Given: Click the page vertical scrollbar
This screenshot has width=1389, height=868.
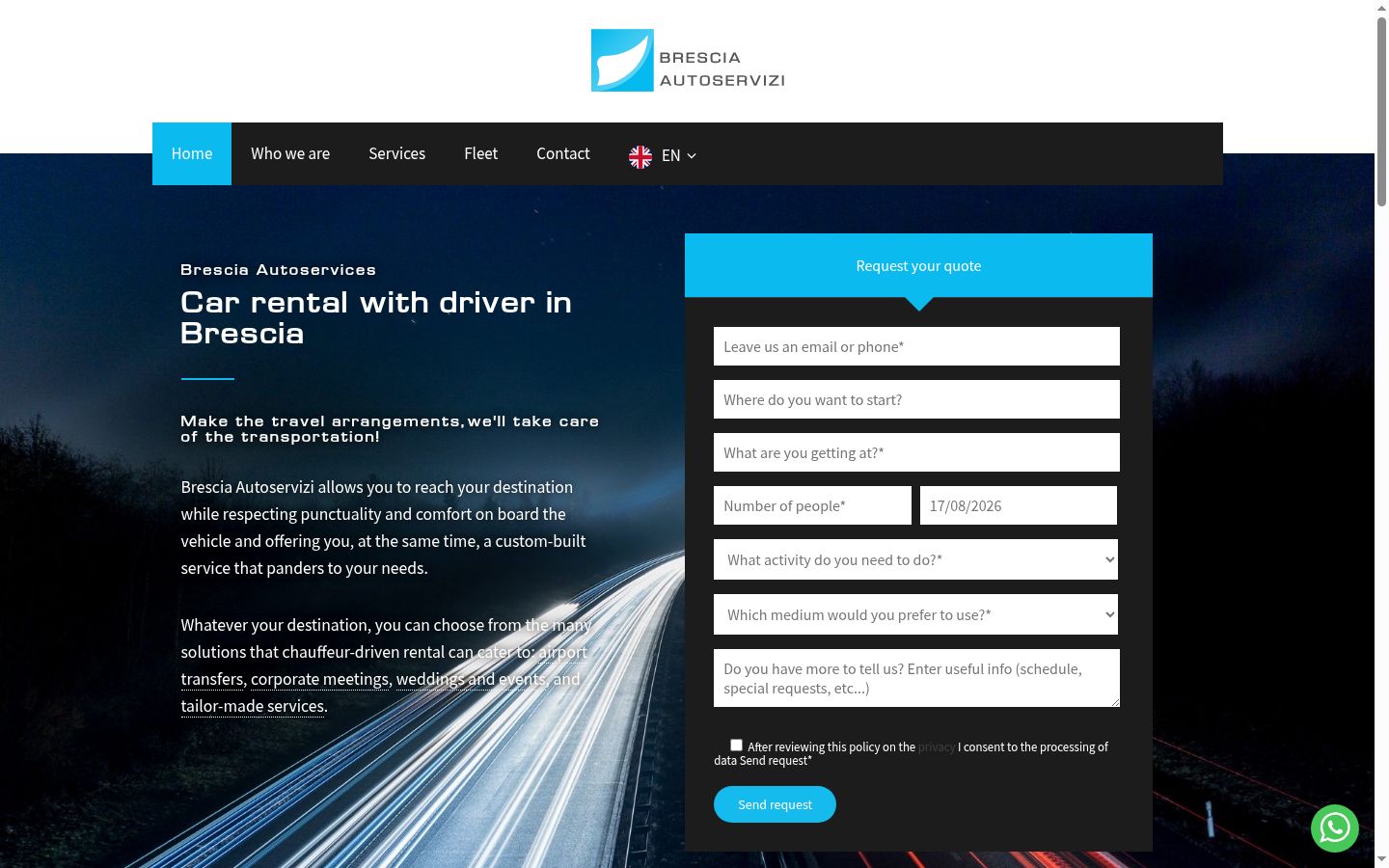Looking at the screenshot, I should (x=1381, y=434).
